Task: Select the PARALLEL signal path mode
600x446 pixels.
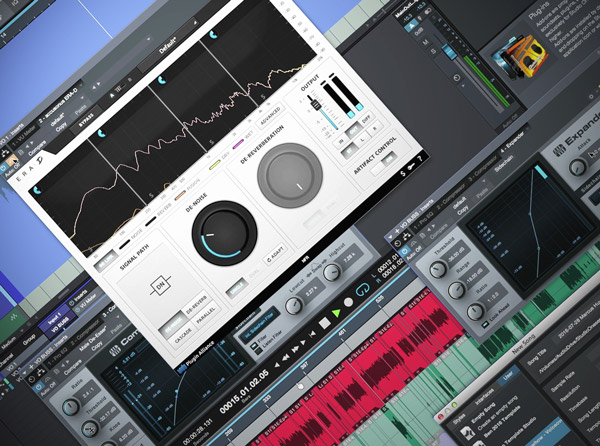Action: click(x=206, y=316)
